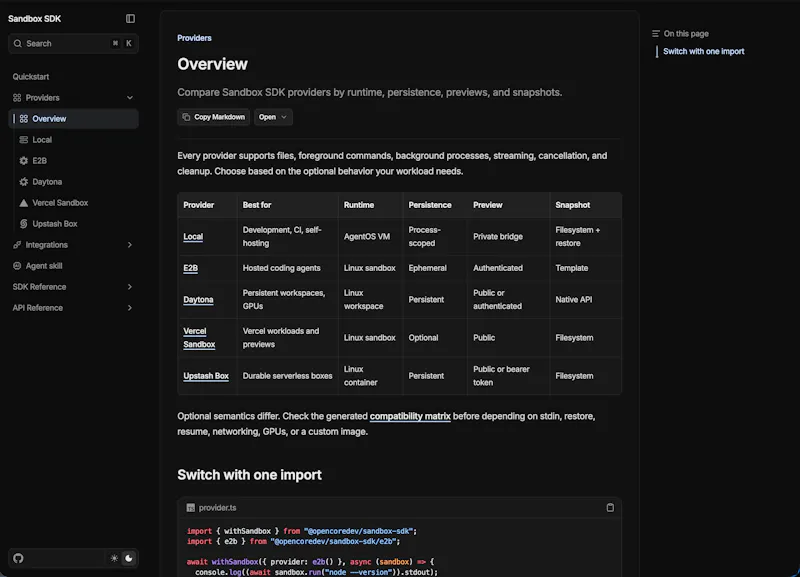
Task: Click the Best for column header
Action: pos(257,205)
